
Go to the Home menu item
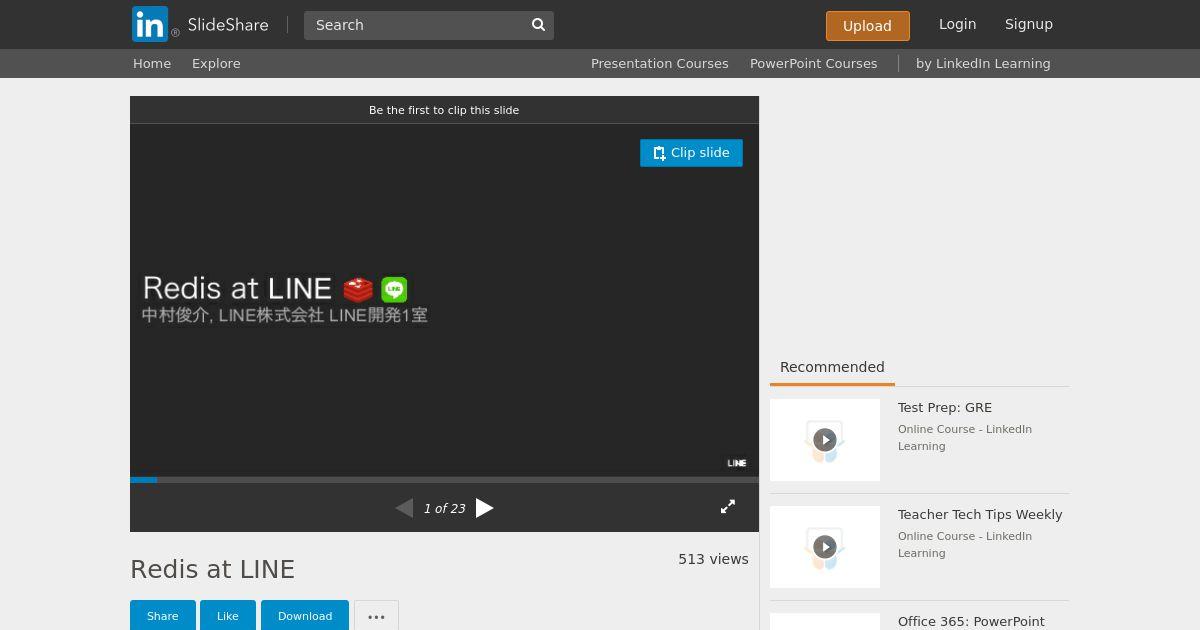pos(152,63)
